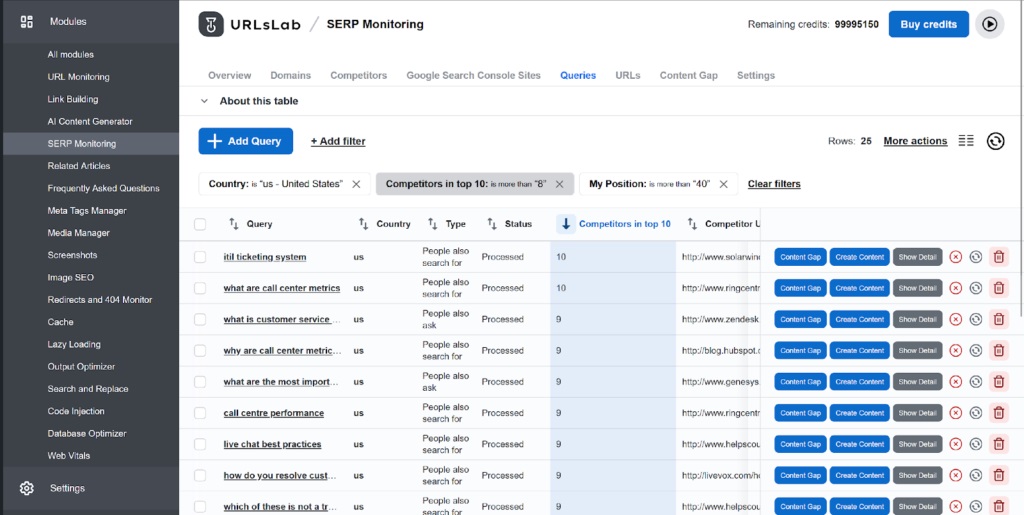Open the URLs tab
1024x515 pixels.
click(628, 76)
